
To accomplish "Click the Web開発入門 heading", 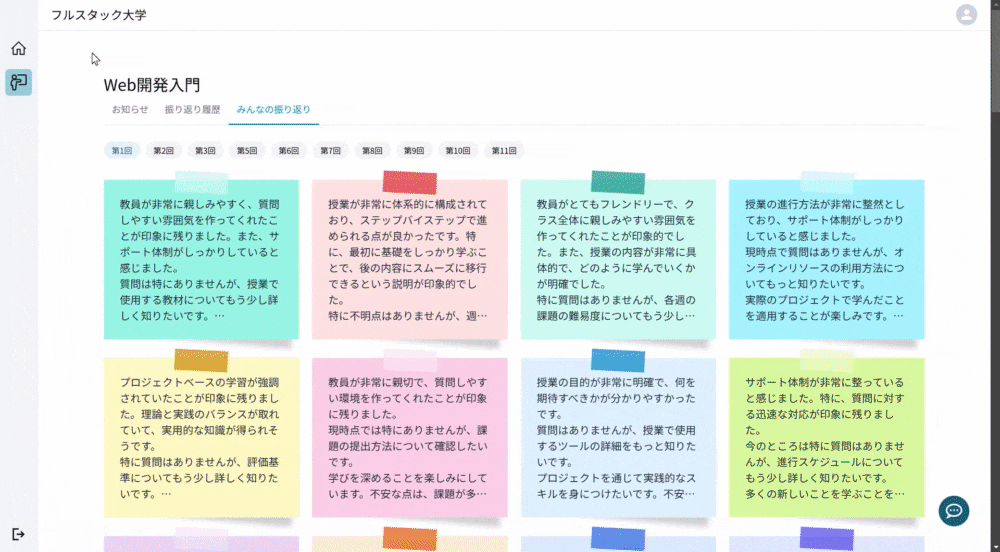I will click(152, 85).
